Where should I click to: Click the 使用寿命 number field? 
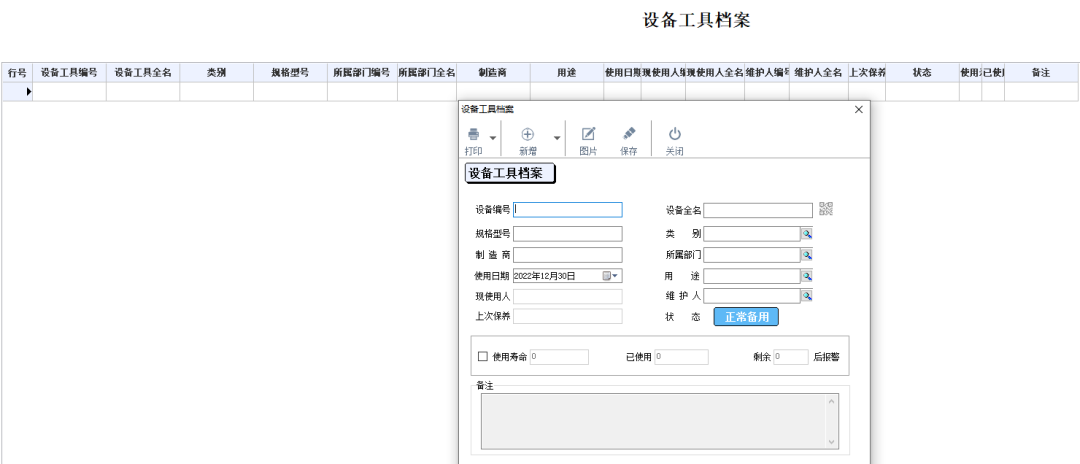[559, 357]
